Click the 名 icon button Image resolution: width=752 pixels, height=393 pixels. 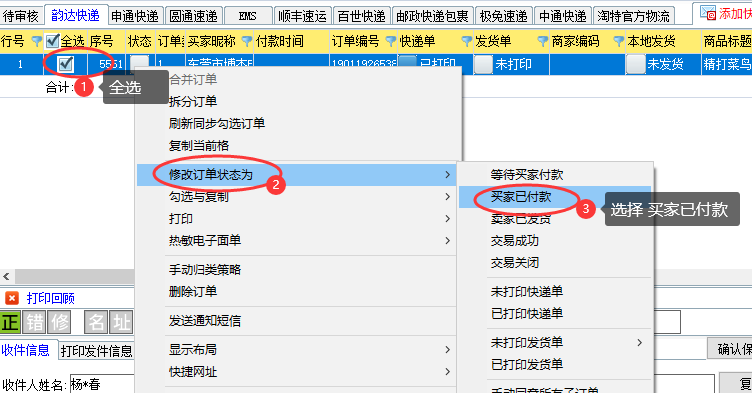(x=96, y=322)
